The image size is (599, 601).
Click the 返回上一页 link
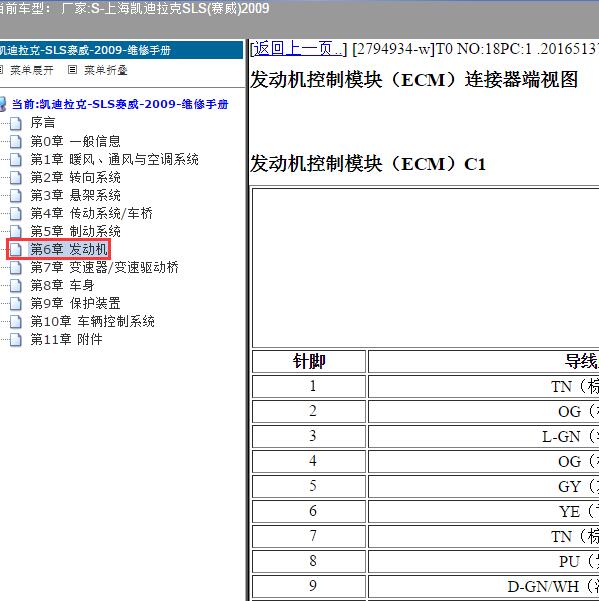(x=298, y=49)
